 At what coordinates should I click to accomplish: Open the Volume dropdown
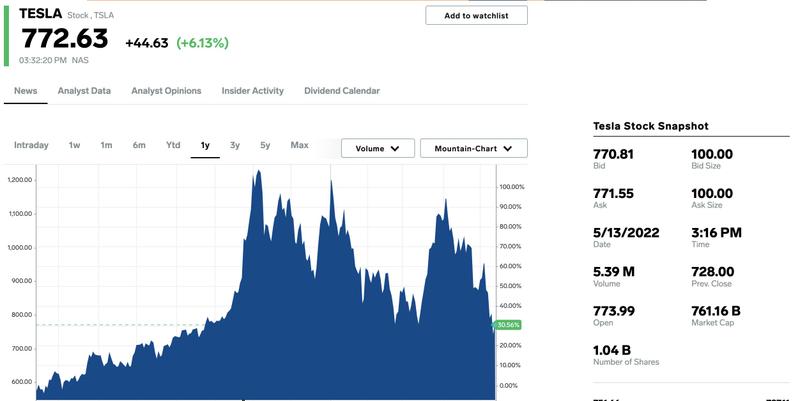pyautogui.click(x=378, y=148)
